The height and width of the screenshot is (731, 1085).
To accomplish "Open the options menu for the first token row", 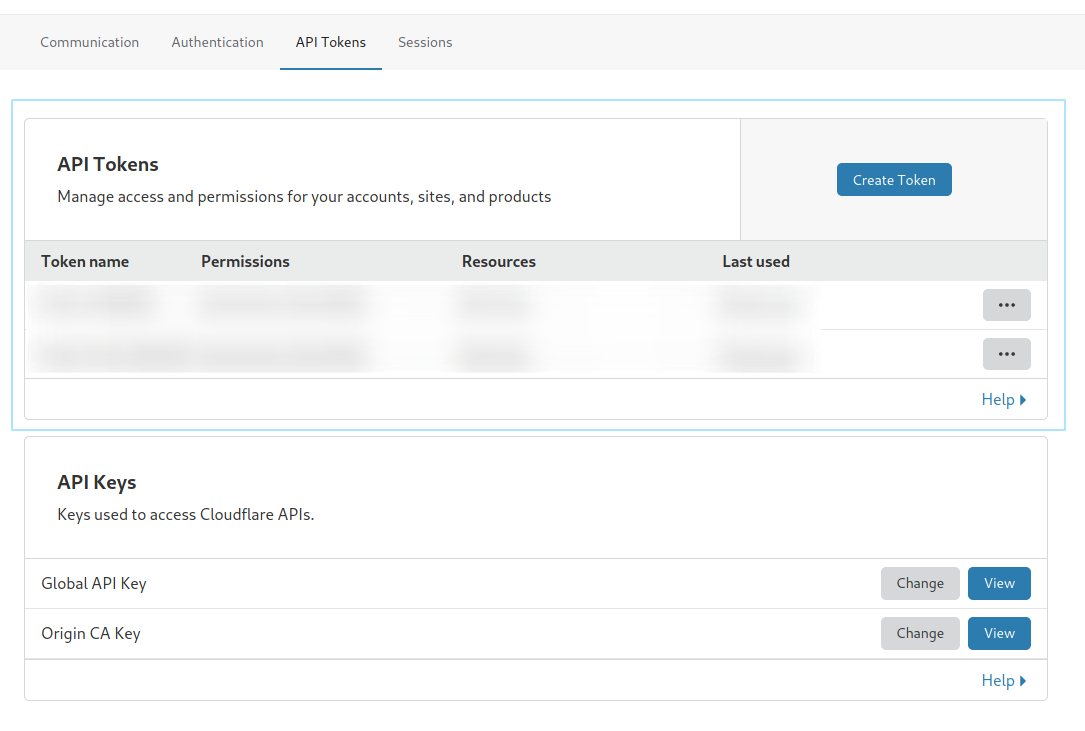I will [x=1007, y=305].
